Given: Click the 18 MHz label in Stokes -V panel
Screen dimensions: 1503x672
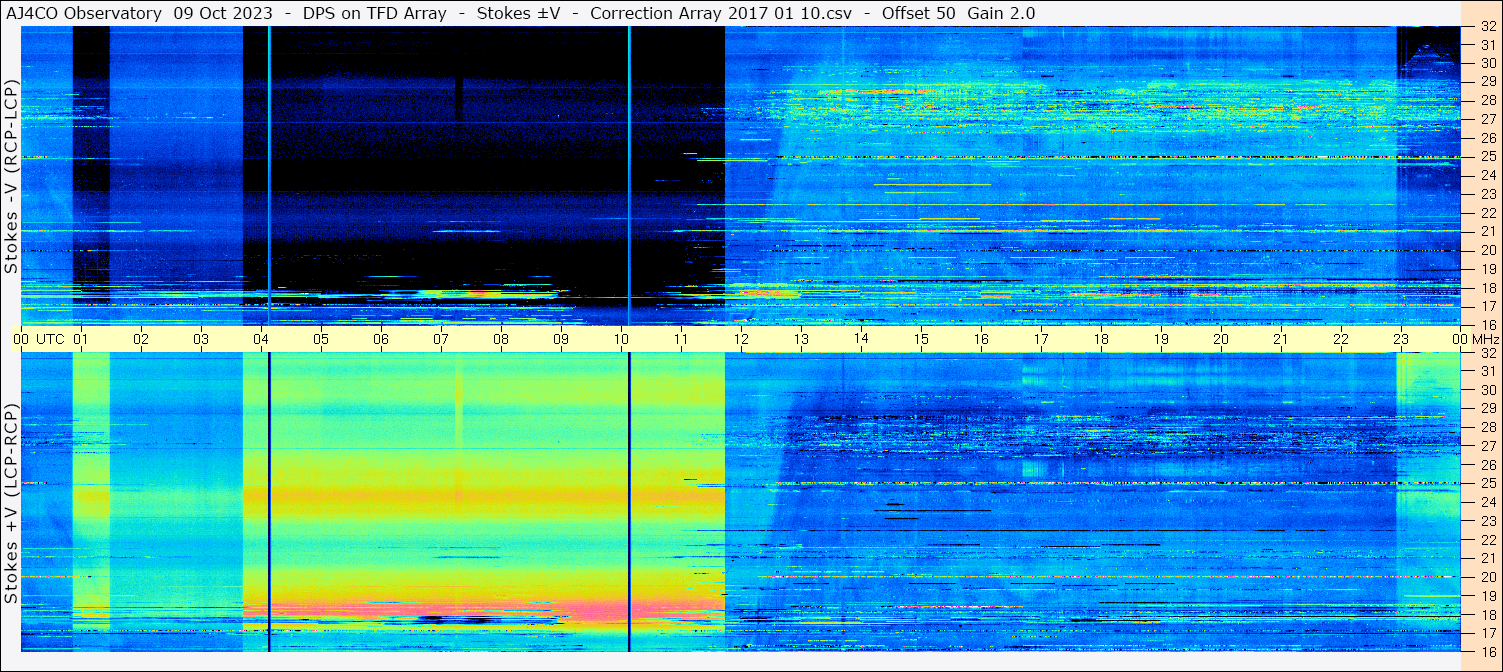Looking at the screenshot, I should tap(1487, 287).
